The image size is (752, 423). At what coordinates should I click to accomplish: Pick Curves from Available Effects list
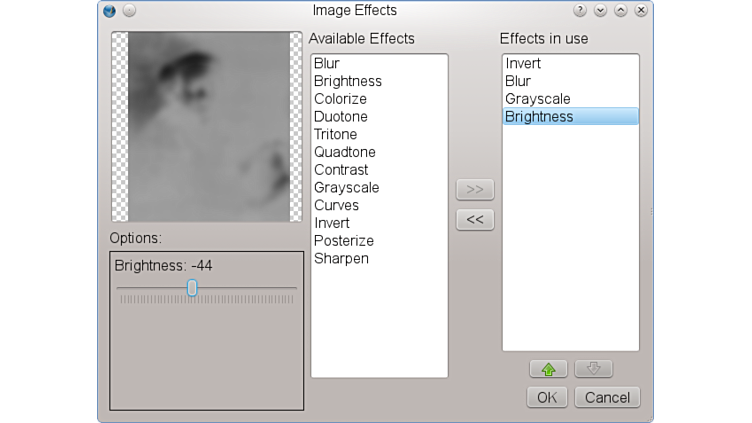(x=334, y=205)
